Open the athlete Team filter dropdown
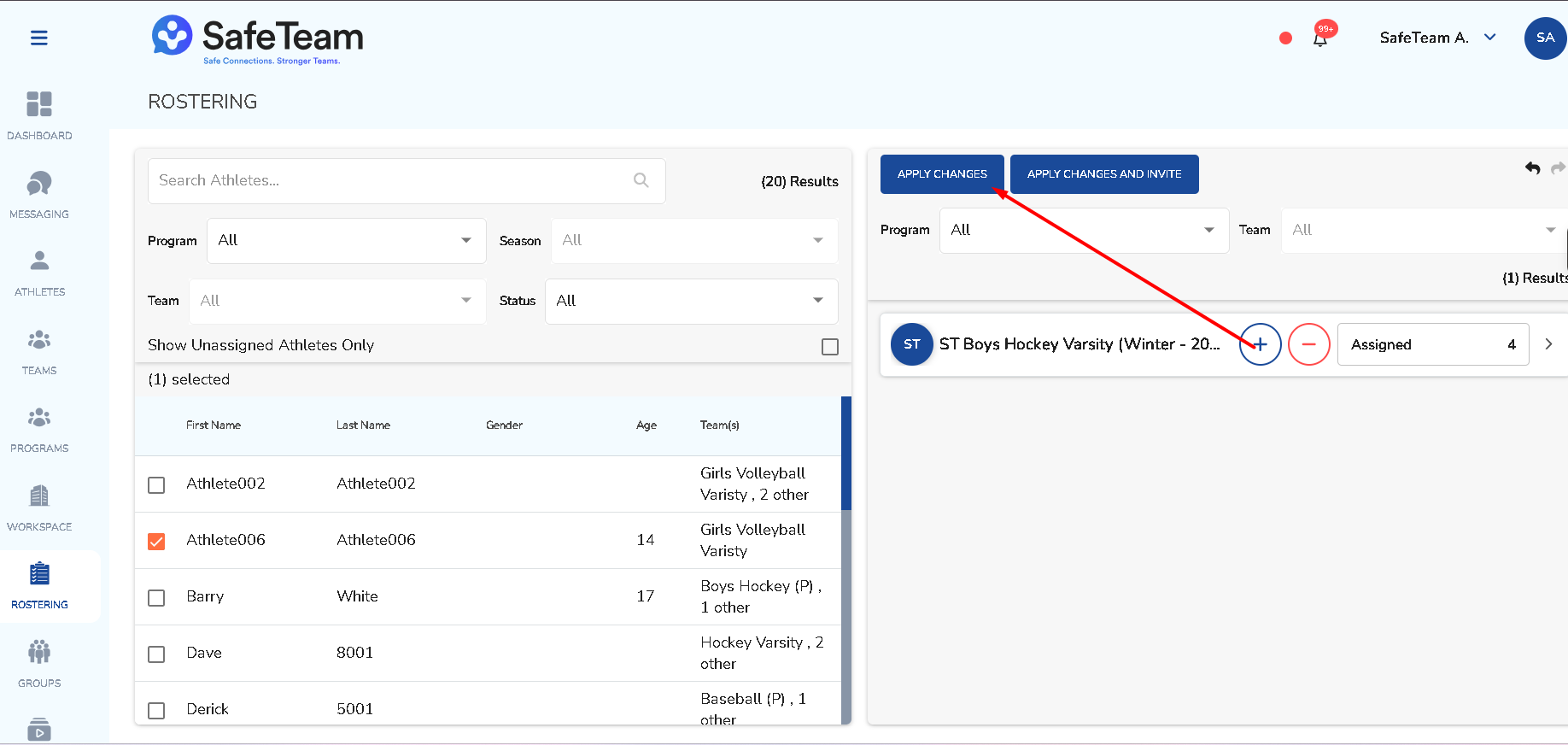This screenshot has width=1568, height=745. (338, 302)
